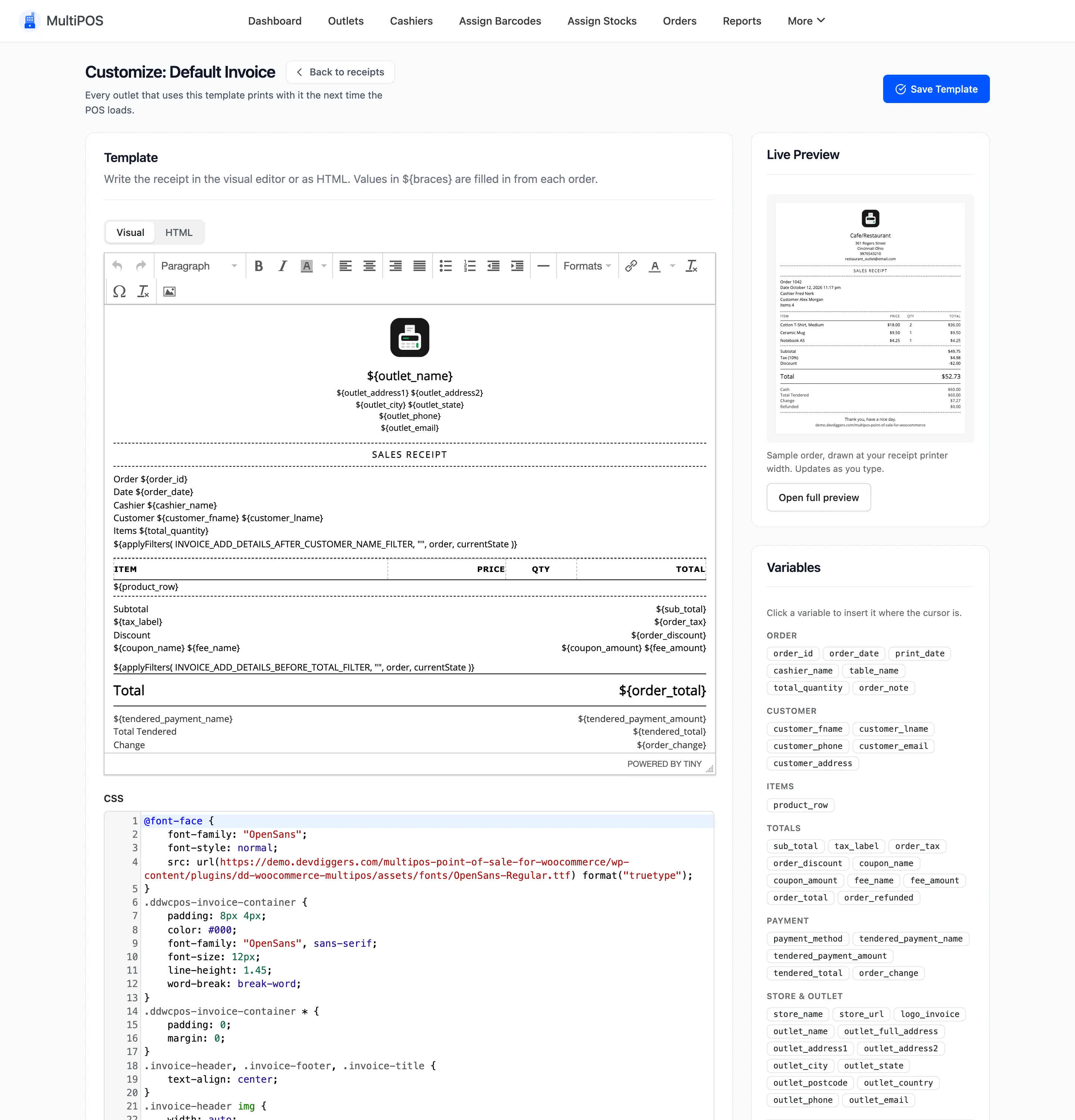The image size is (1075, 1120).
Task: Click the Redo arrow in editor toolbar
Action: pyautogui.click(x=140, y=266)
